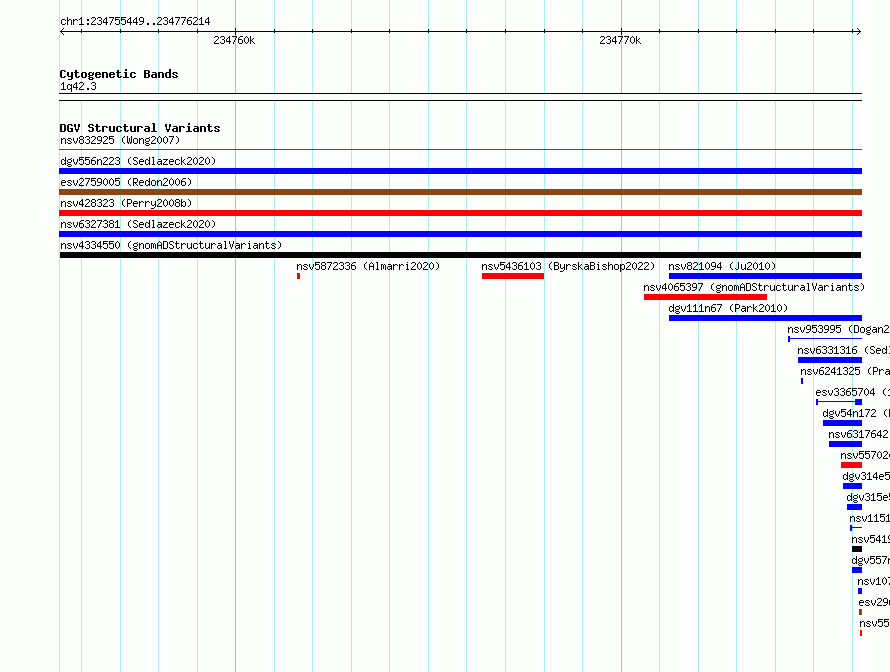Click the blue bar under dgv54n172
This screenshot has width=890, height=672.
[842, 423]
